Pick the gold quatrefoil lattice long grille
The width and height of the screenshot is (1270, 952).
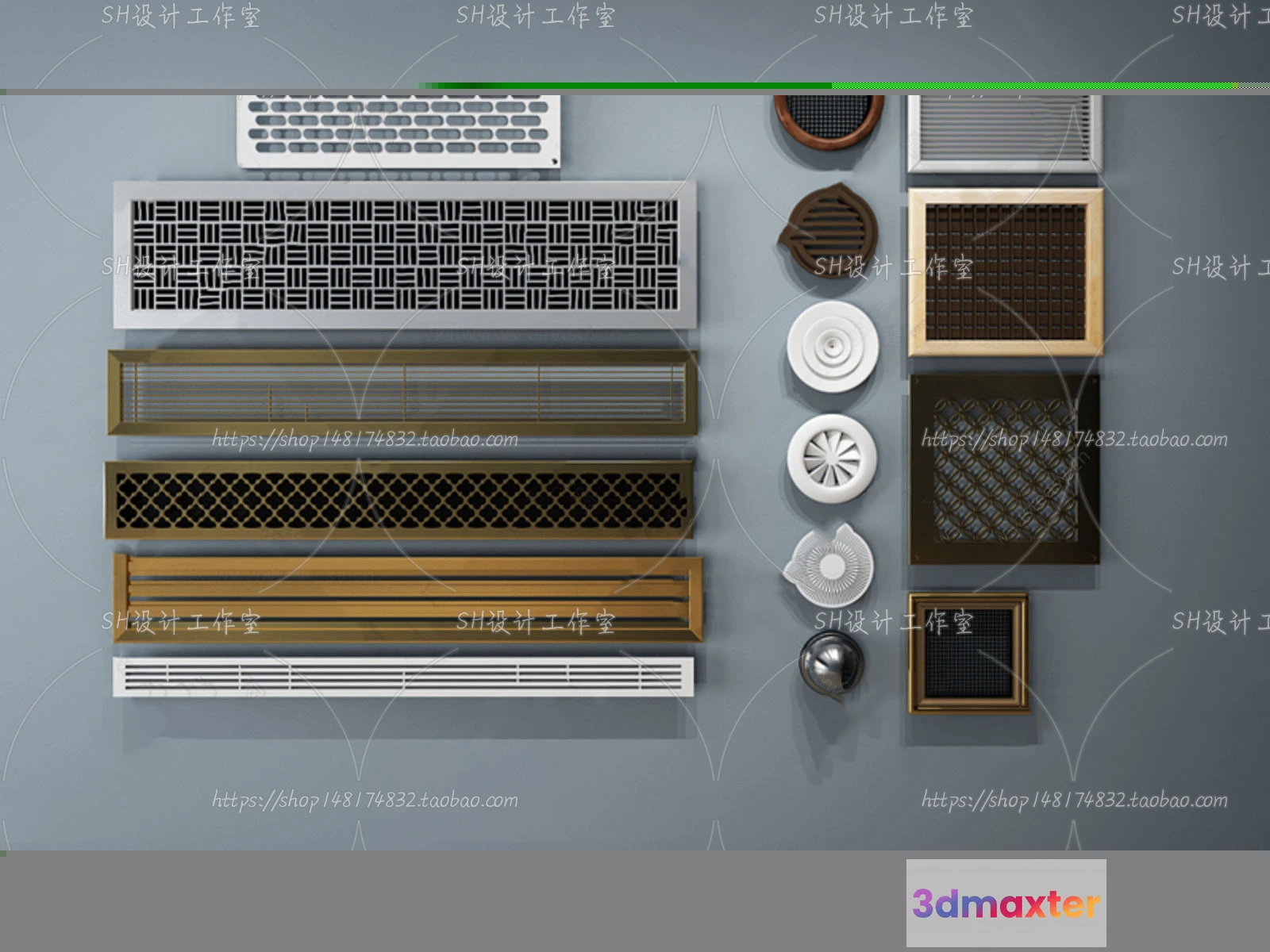click(399, 500)
